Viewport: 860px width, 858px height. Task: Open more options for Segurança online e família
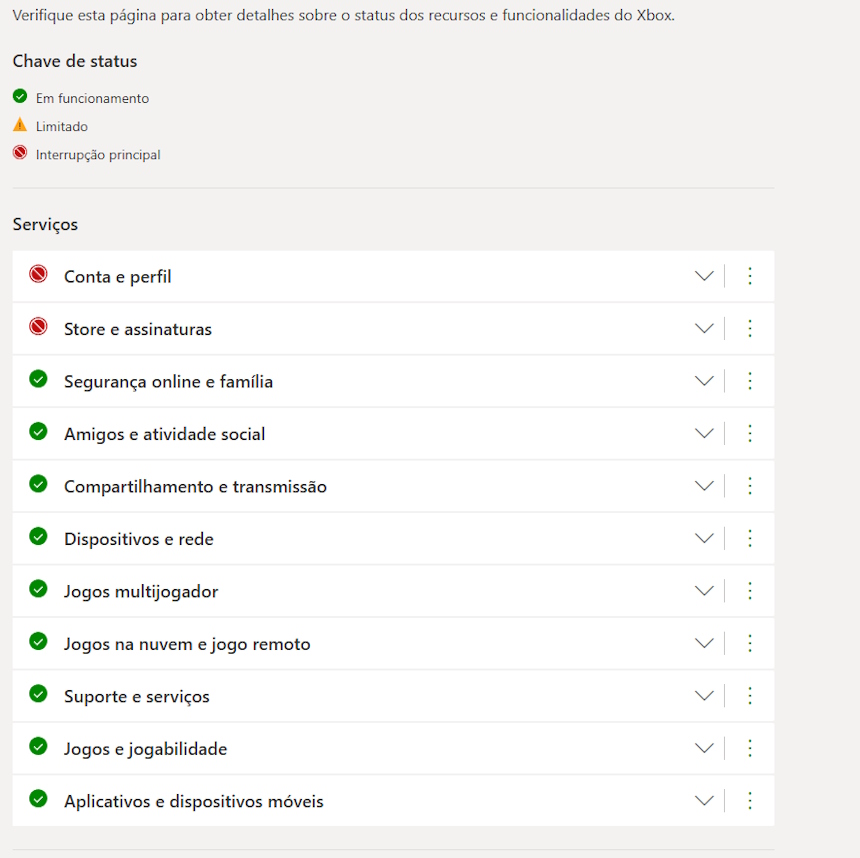[x=750, y=381]
